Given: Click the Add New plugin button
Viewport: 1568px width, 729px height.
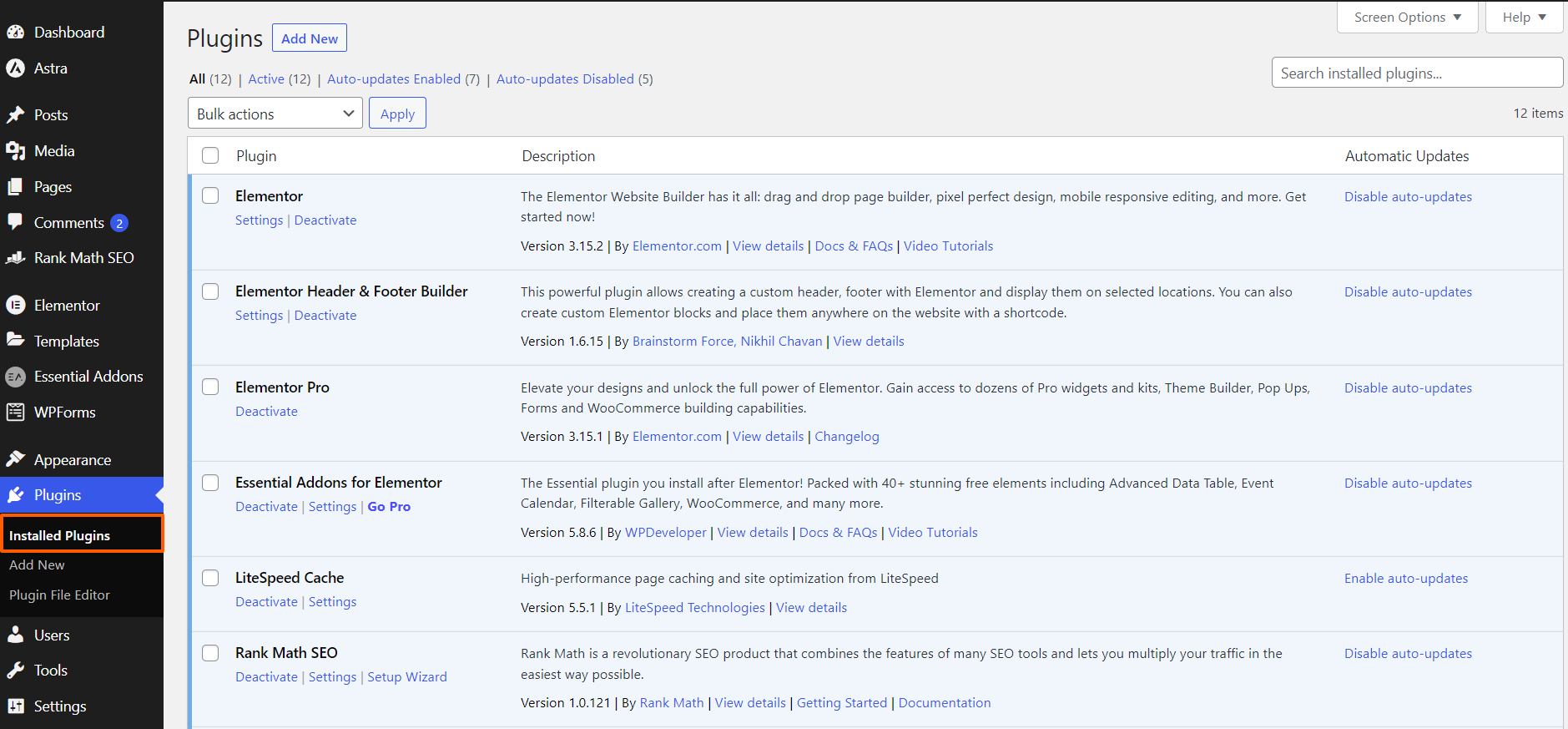Looking at the screenshot, I should tap(310, 38).
